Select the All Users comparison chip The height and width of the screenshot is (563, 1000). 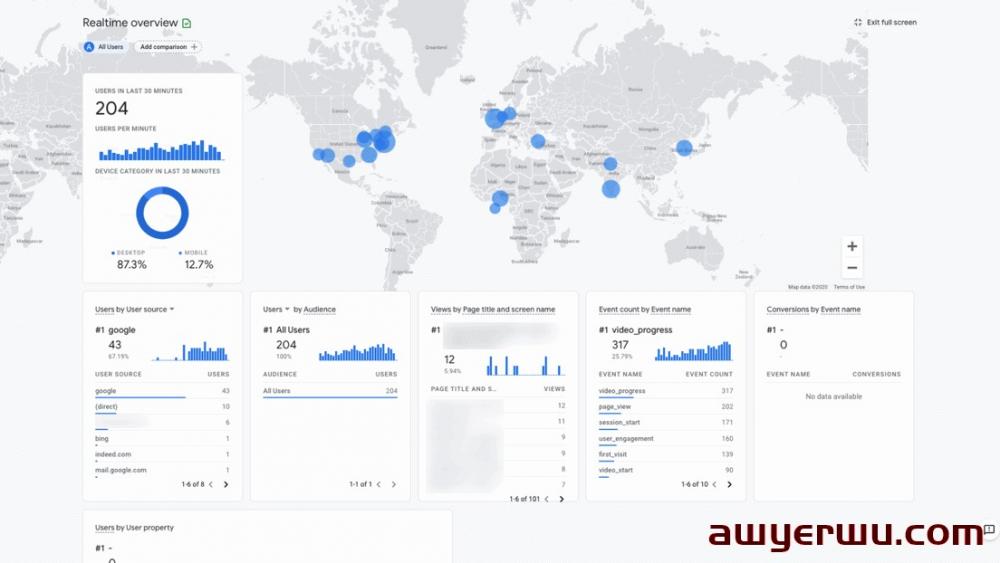(104, 47)
